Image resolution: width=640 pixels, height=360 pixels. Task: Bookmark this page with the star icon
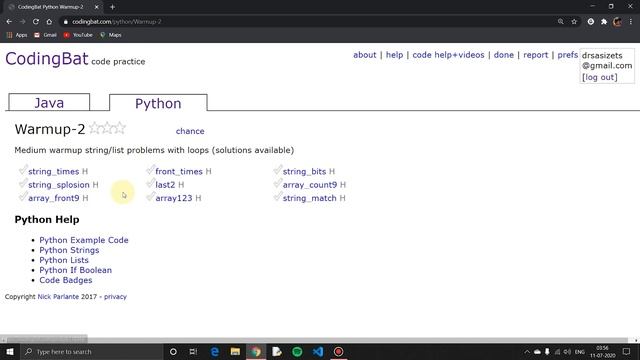574,22
